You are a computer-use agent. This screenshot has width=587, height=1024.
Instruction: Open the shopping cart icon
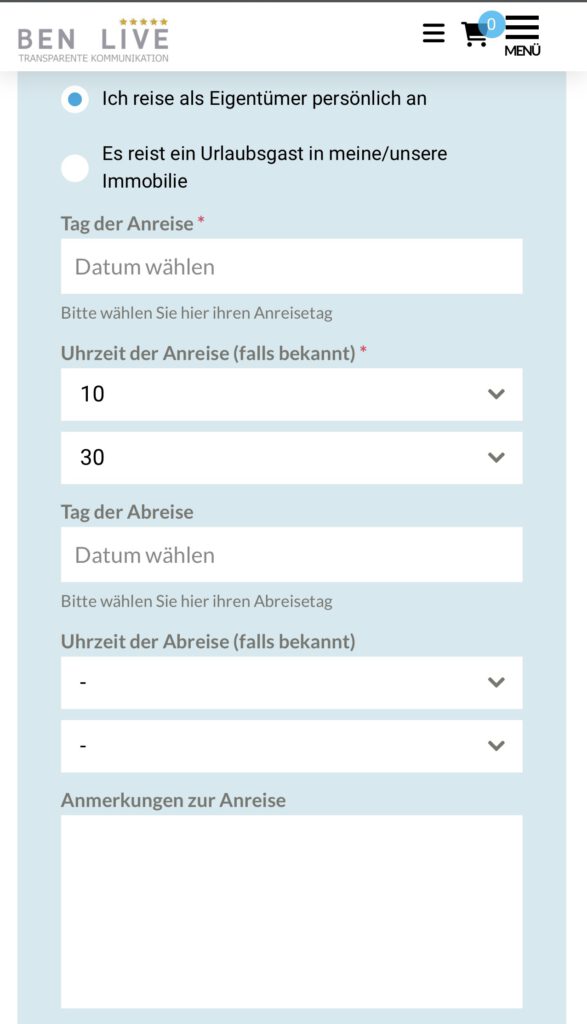[473, 35]
